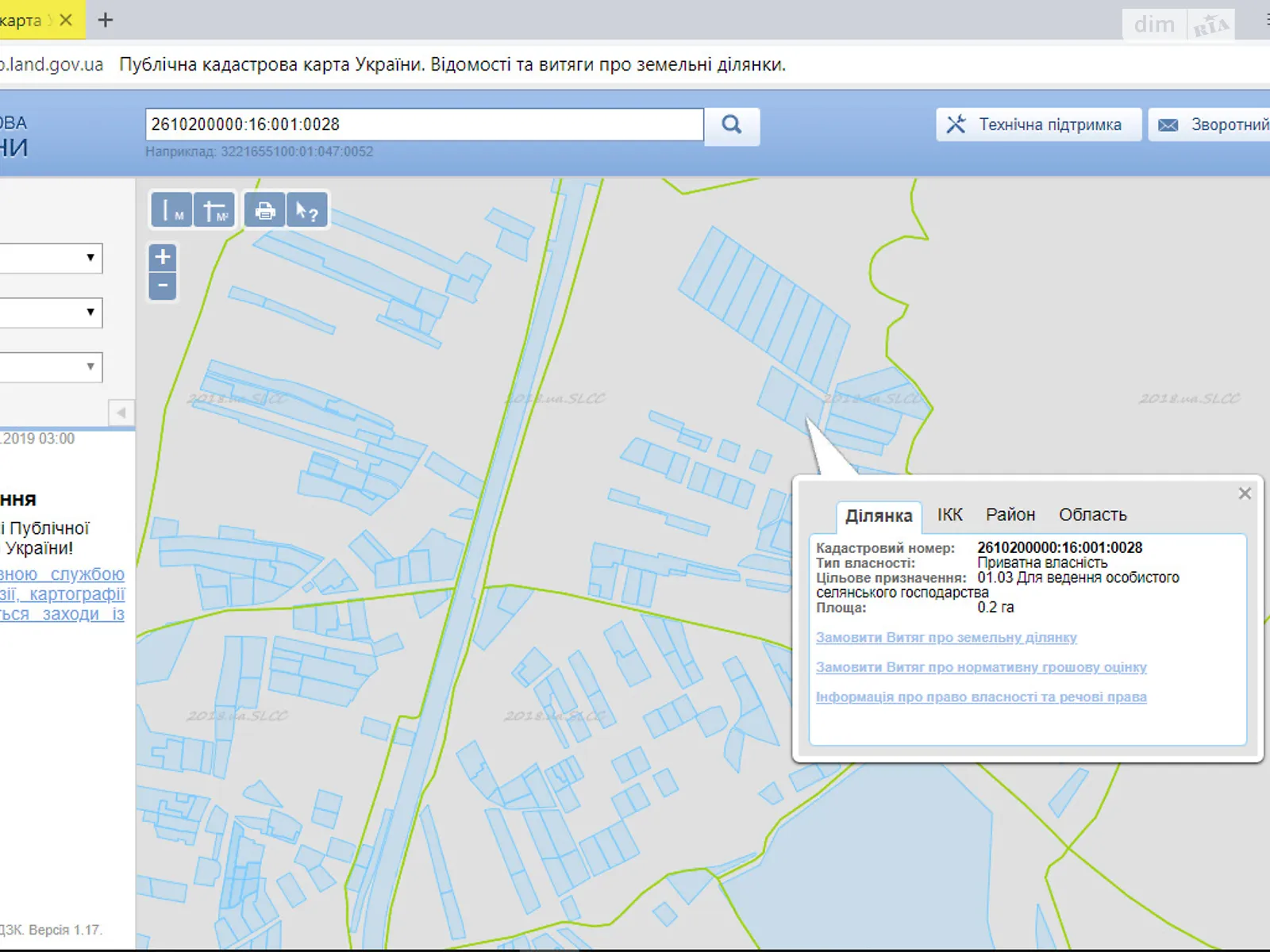Click the Приватна власність text
Viewport: 1270px width, 952px height.
pos(1042,562)
